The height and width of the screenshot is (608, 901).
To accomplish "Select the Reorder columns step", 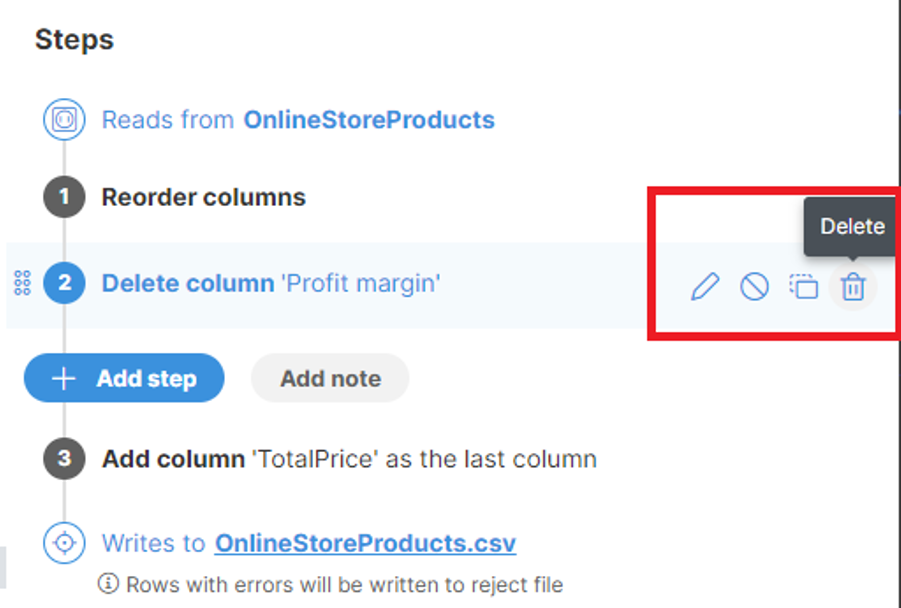I will pos(204,197).
